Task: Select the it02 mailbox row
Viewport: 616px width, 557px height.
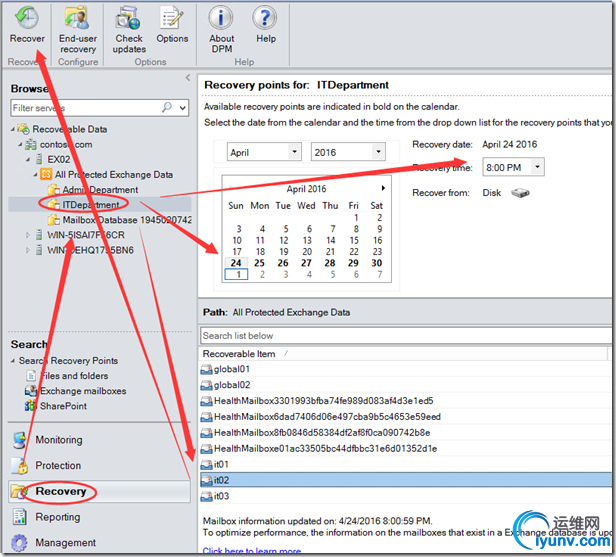Action: (406, 480)
